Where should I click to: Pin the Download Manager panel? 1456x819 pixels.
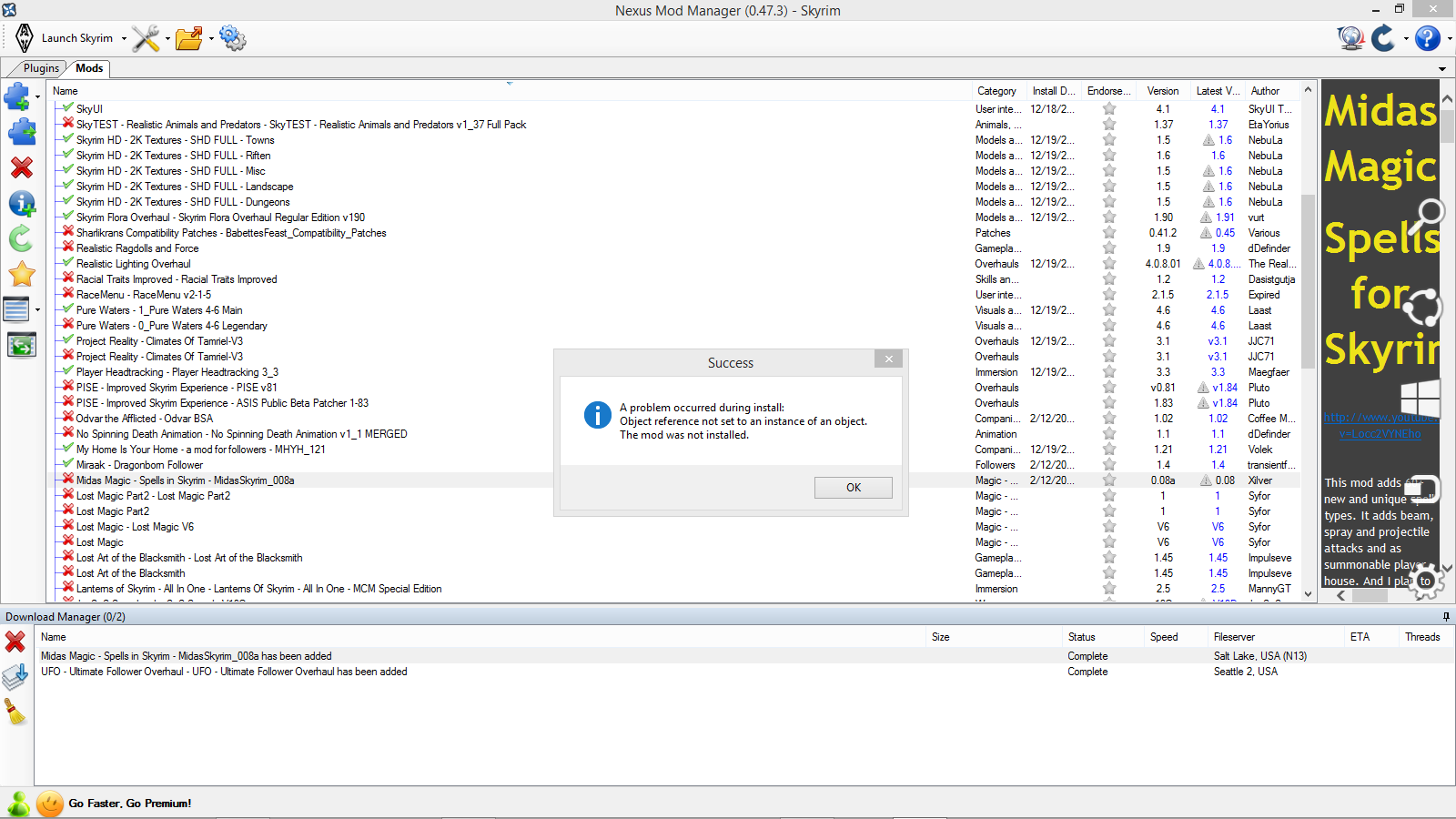click(x=1446, y=617)
